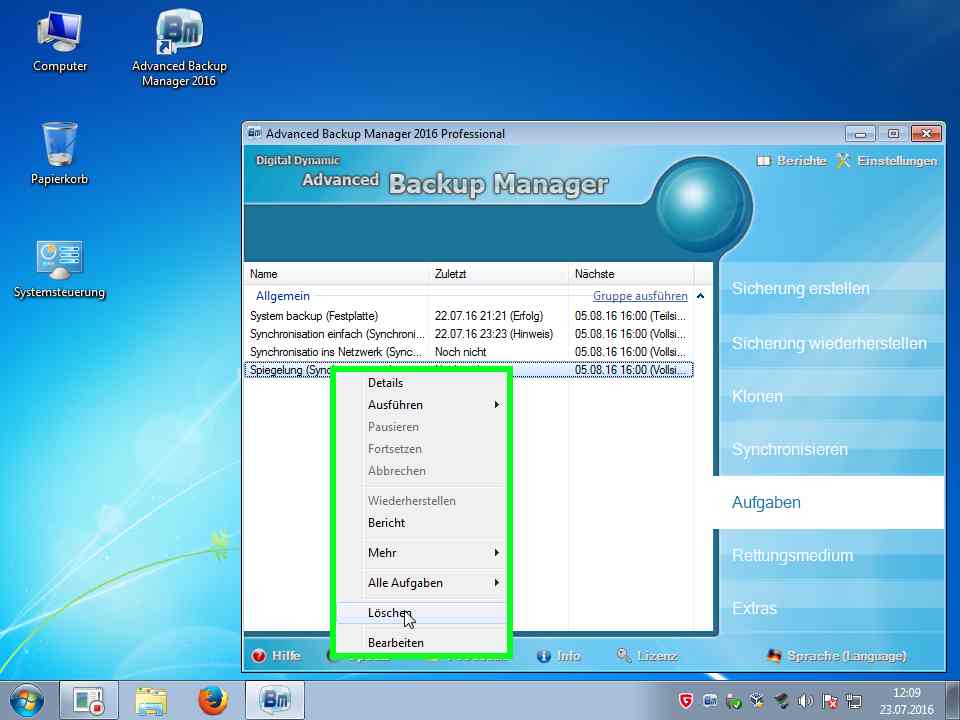Select the Papierkorb recycle bin icon

click(59, 154)
